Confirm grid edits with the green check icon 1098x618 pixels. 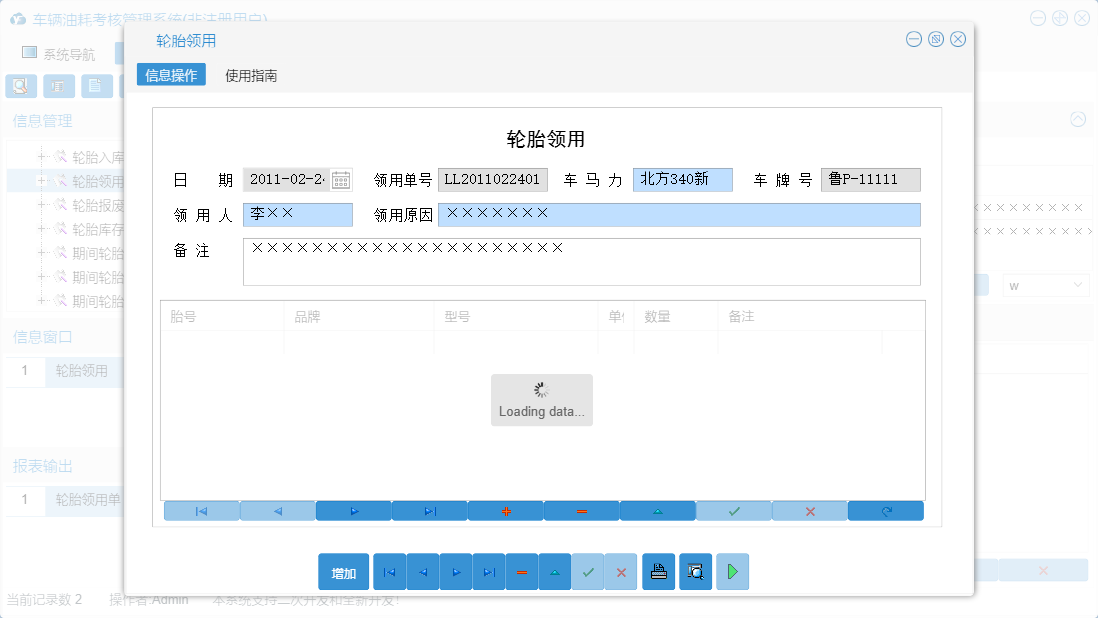(733, 510)
